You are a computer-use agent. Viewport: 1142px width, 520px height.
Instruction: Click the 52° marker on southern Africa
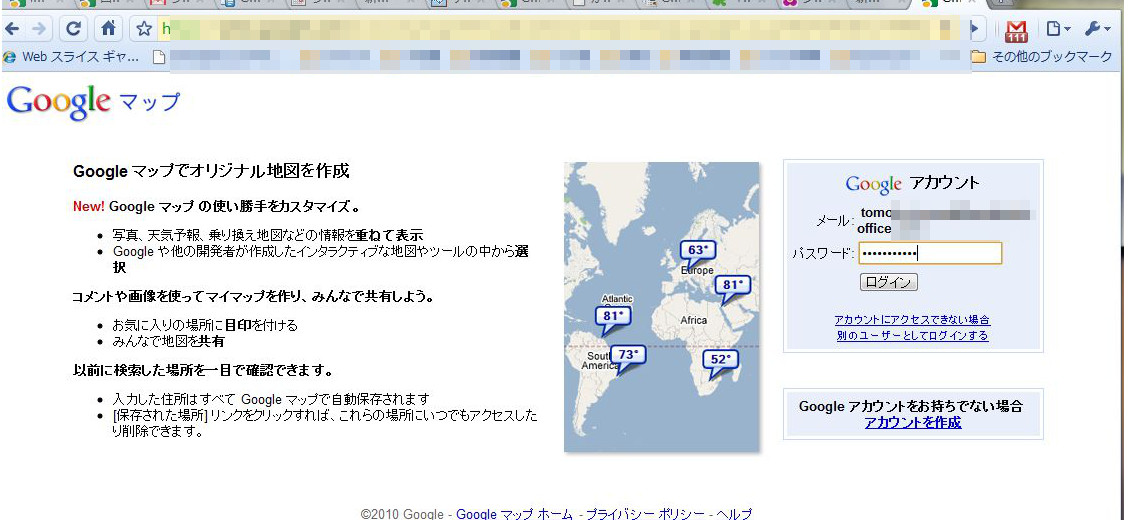point(720,360)
